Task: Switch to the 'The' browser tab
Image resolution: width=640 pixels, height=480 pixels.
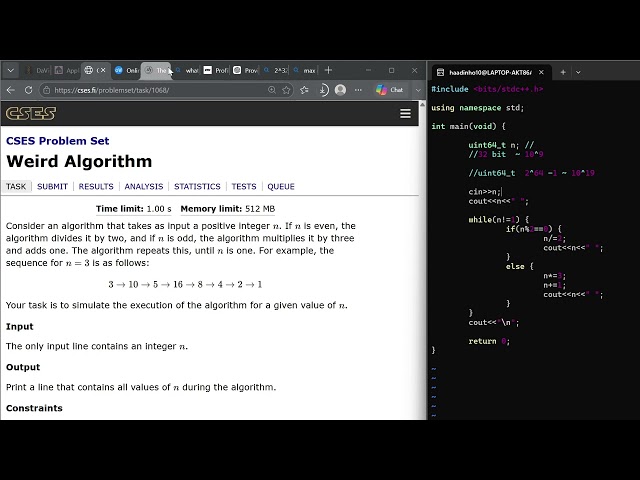Action: pyautogui.click(x=156, y=71)
